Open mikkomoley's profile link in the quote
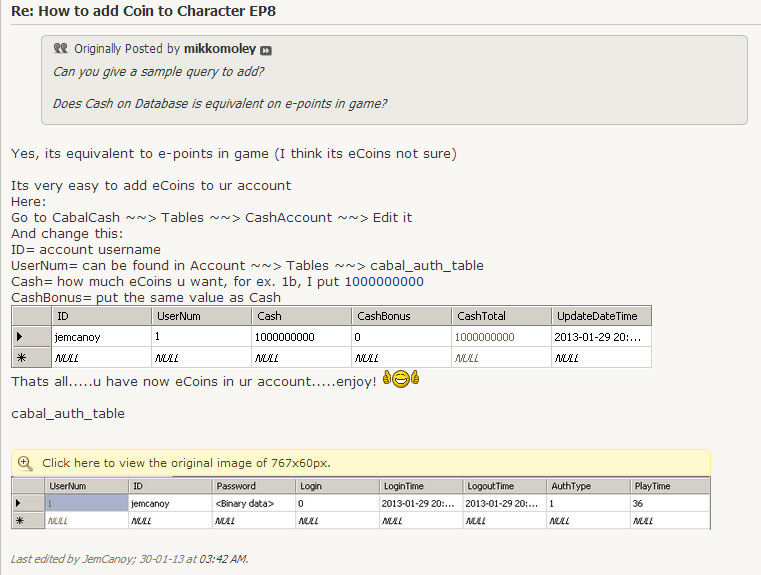Screen dimensions: 761x575 tap(220, 48)
